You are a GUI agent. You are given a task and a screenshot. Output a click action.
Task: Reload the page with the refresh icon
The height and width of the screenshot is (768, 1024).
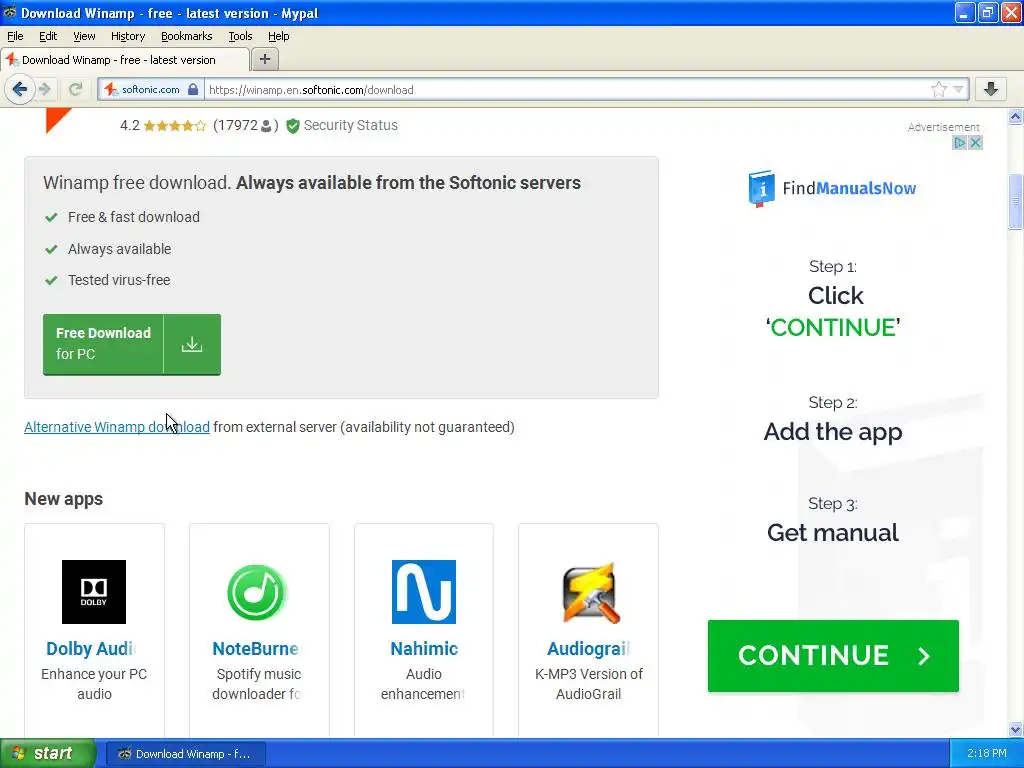pos(76,89)
